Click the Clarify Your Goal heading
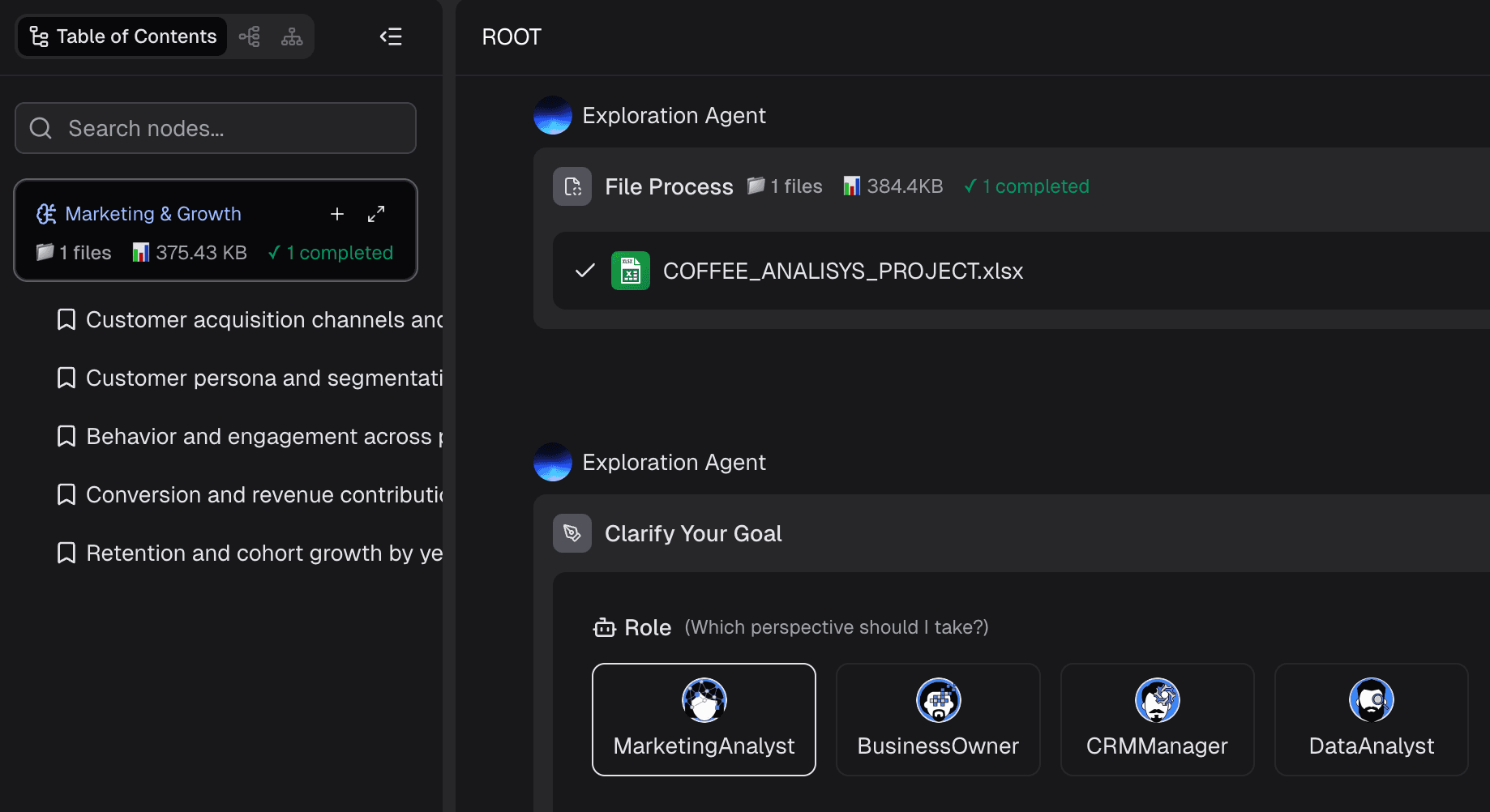 pos(693,533)
